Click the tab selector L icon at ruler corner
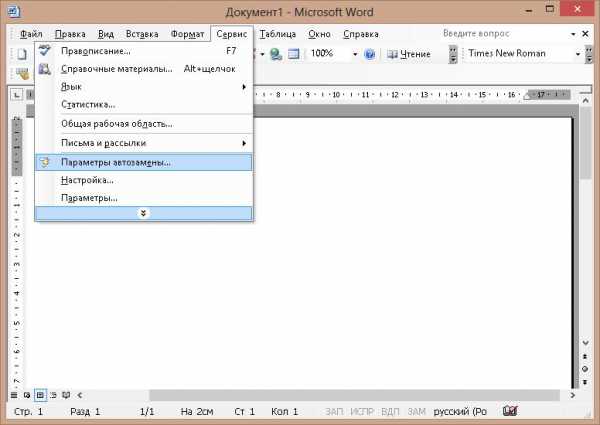 pyautogui.click(x=16, y=94)
